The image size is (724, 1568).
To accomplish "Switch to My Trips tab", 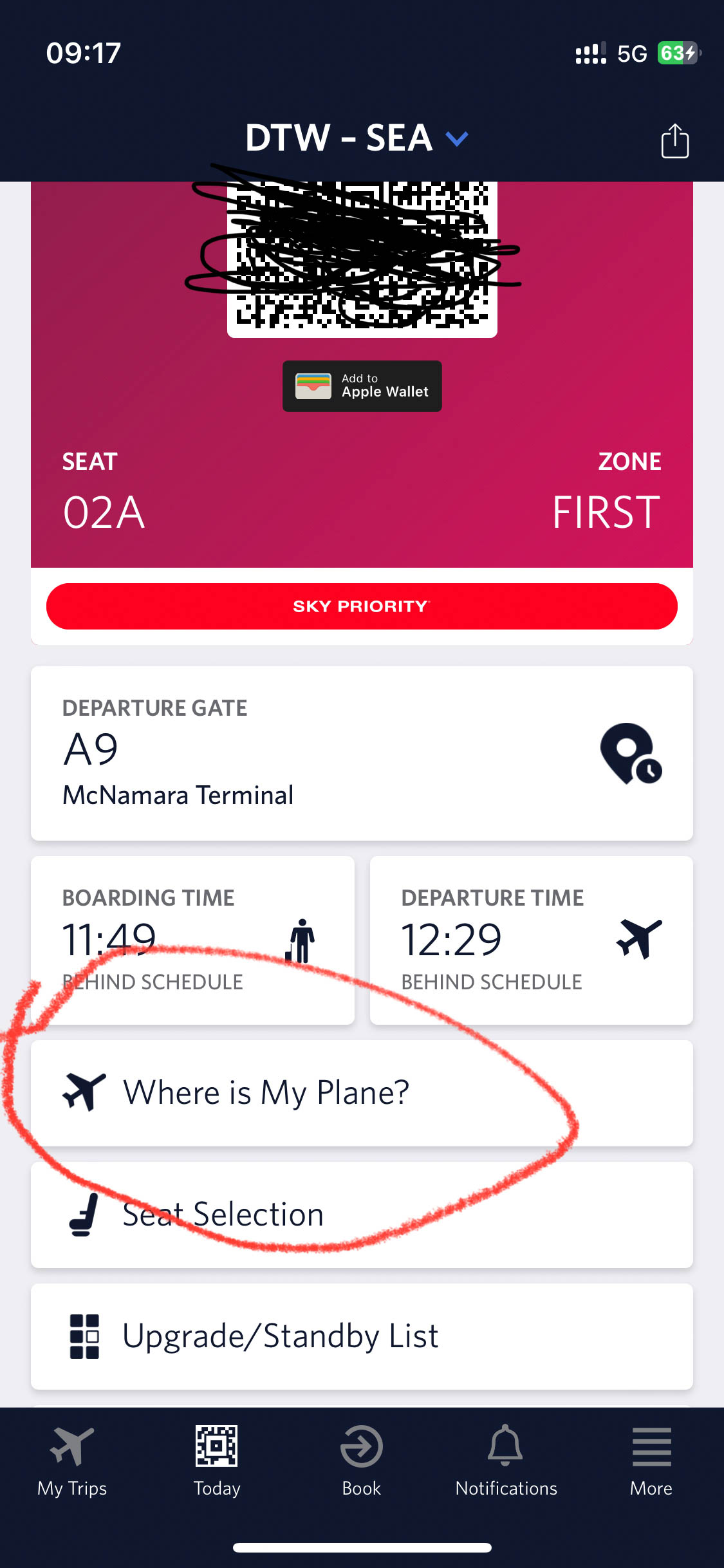I will click(x=72, y=1461).
